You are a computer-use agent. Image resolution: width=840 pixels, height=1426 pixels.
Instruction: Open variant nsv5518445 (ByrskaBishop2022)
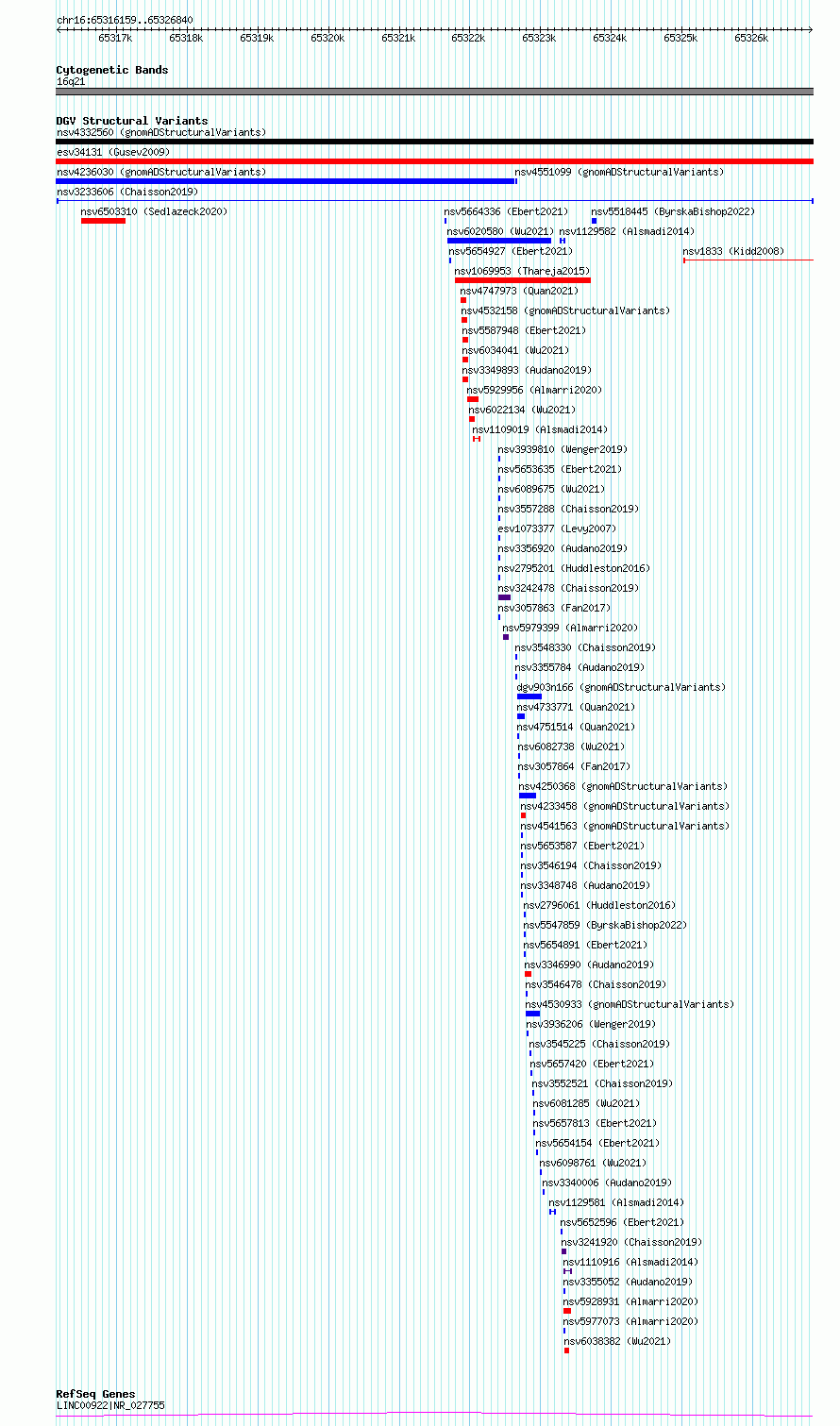click(x=673, y=211)
